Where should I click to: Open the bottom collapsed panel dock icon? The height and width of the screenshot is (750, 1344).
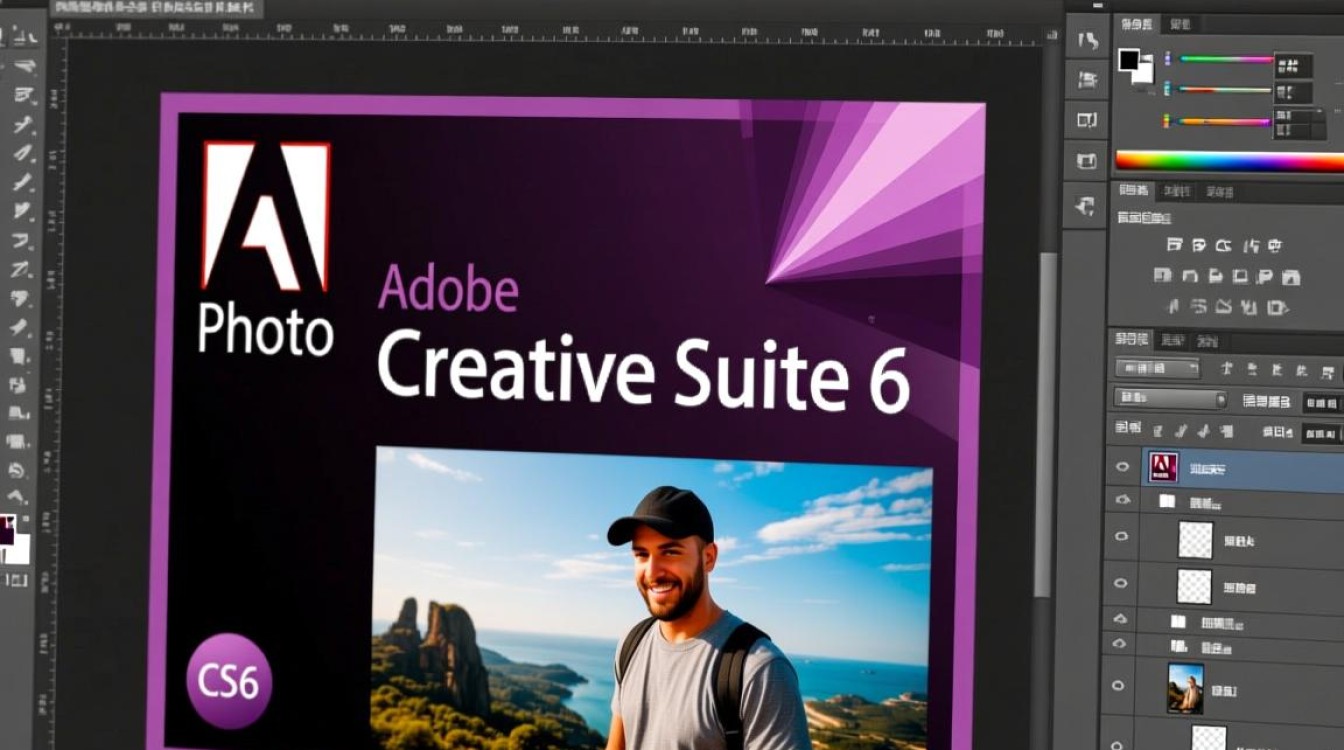tap(1087, 207)
